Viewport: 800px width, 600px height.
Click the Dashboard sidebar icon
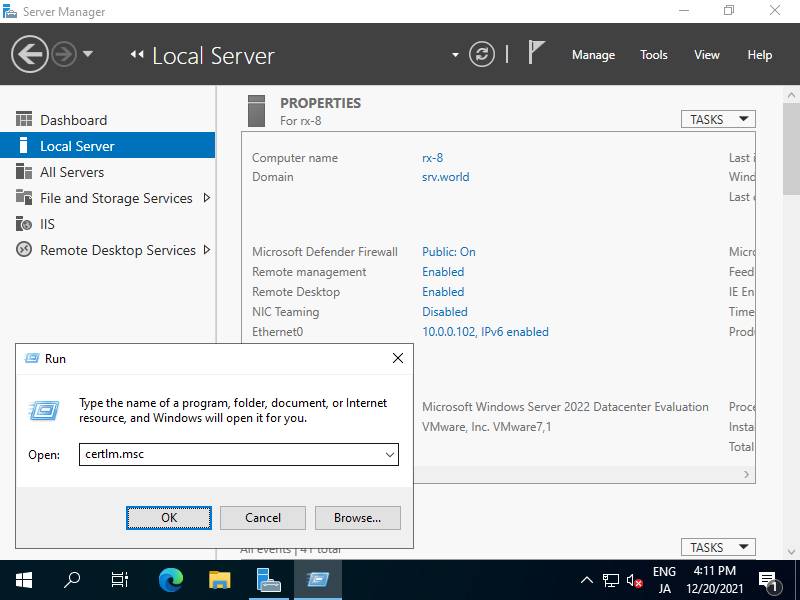coord(23,119)
